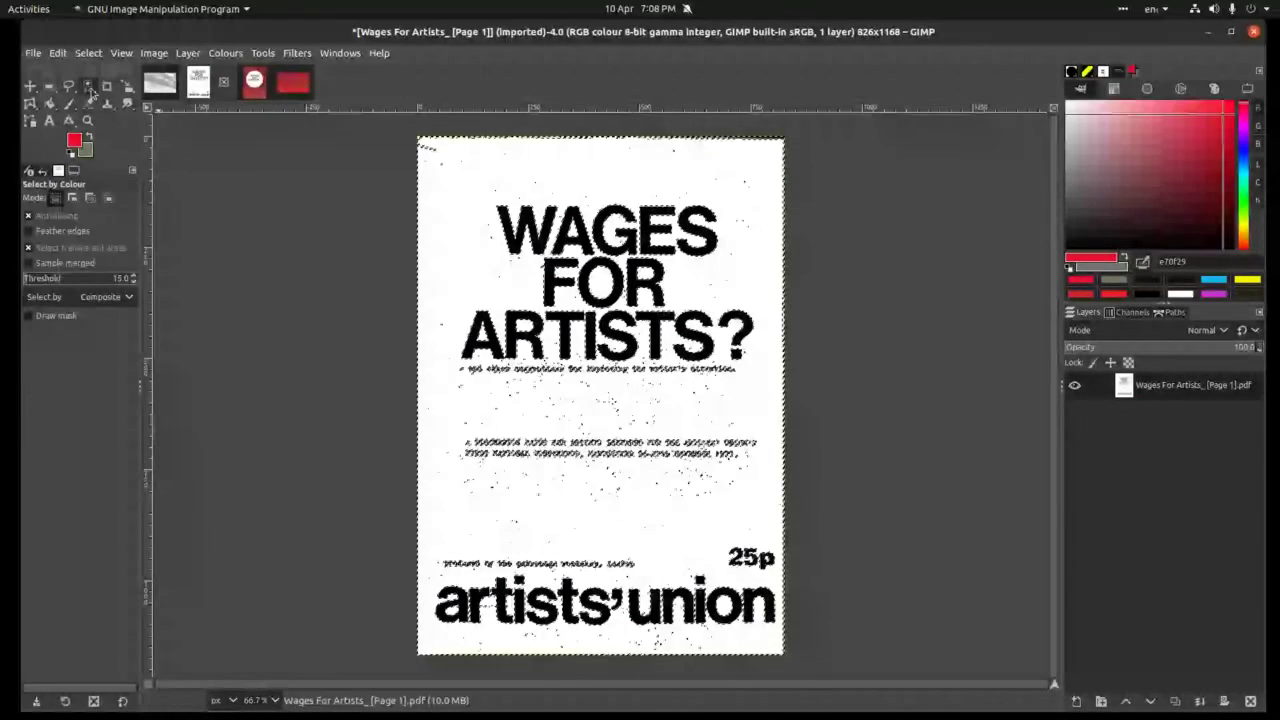Select the Rectangle Select tool
The height and width of the screenshot is (720, 1280).
[x=49, y=86]
